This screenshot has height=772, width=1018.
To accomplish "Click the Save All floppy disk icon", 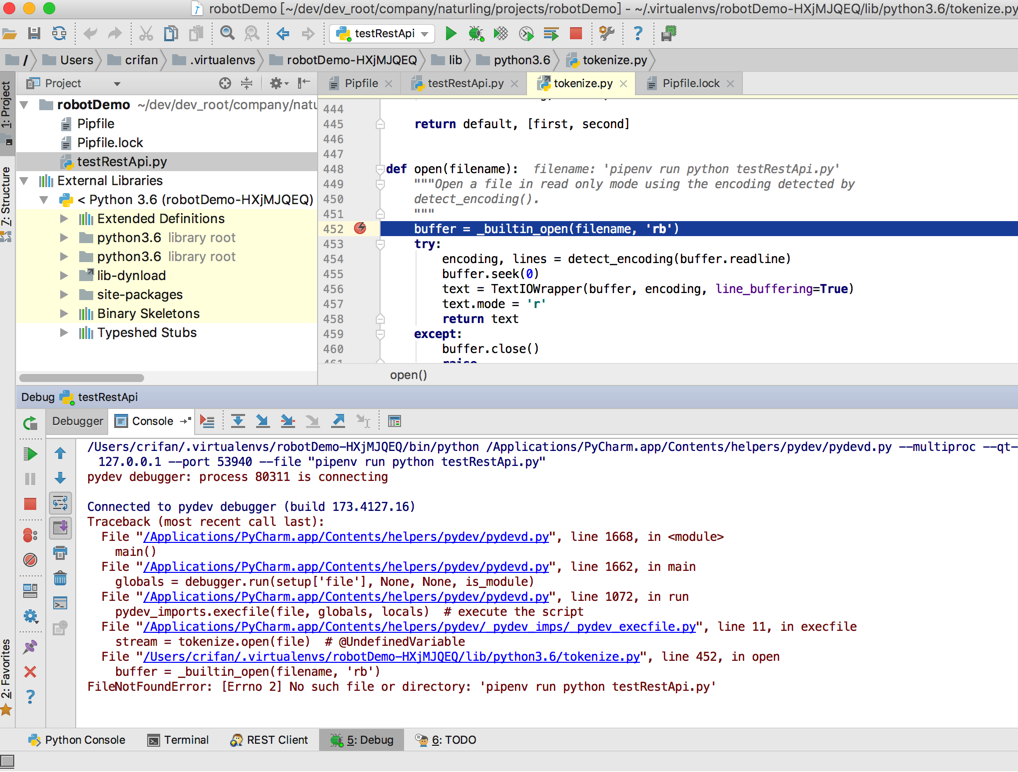I will (34, 33).
